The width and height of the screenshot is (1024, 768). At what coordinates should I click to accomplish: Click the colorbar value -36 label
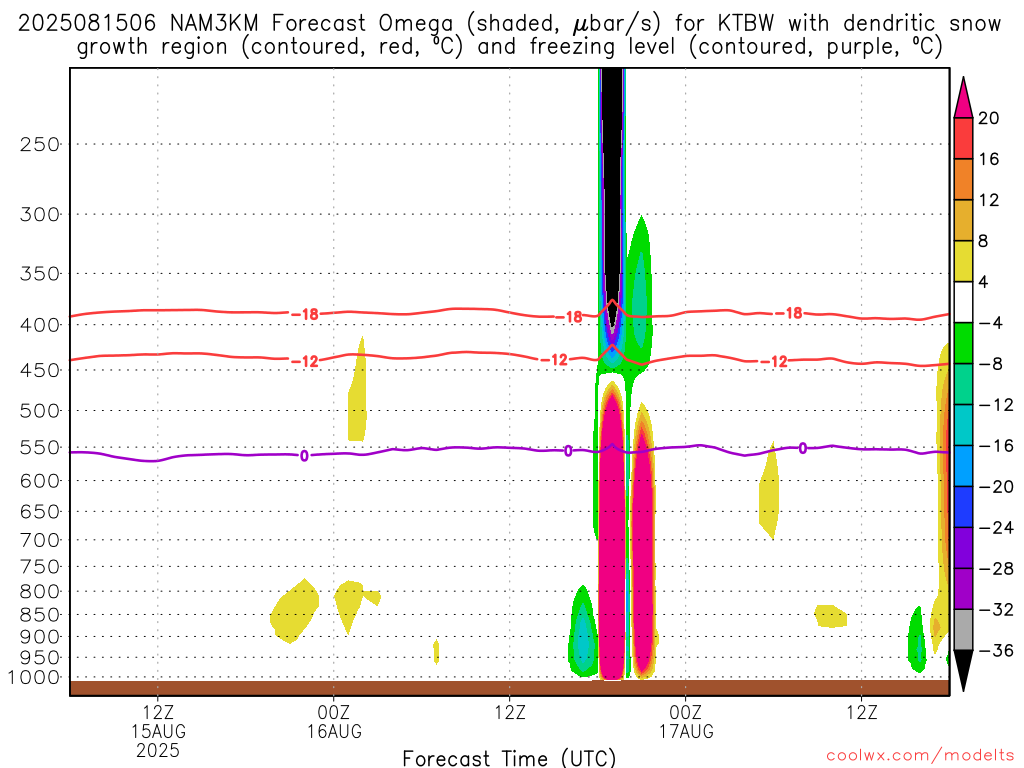click(996, 650)
